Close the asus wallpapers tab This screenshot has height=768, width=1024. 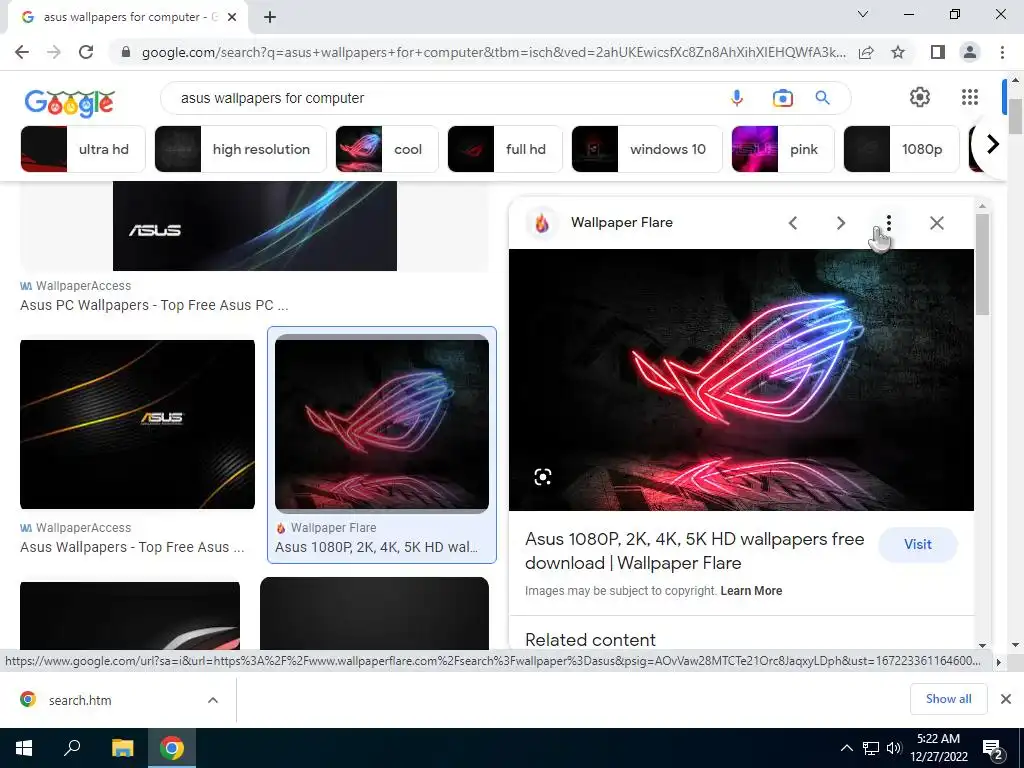tap(232, 18)
